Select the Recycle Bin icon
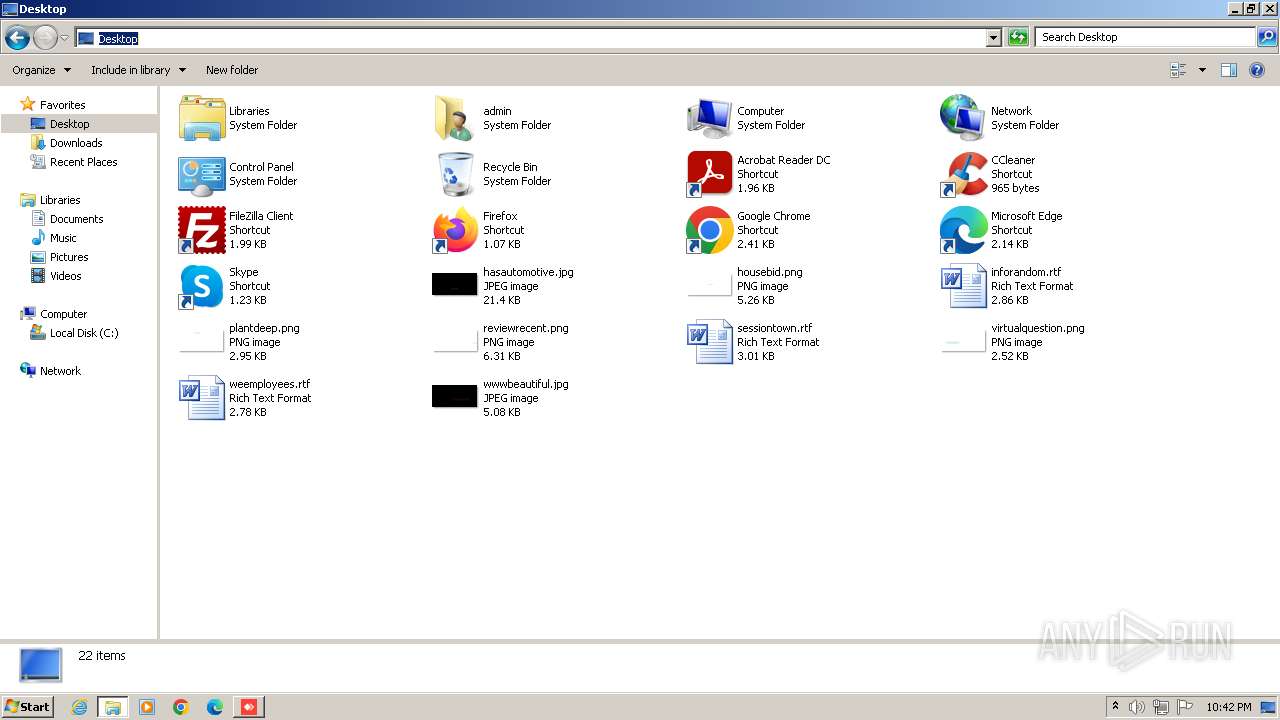The height and width of the screenshot is (720, 1280). (455, 174)
